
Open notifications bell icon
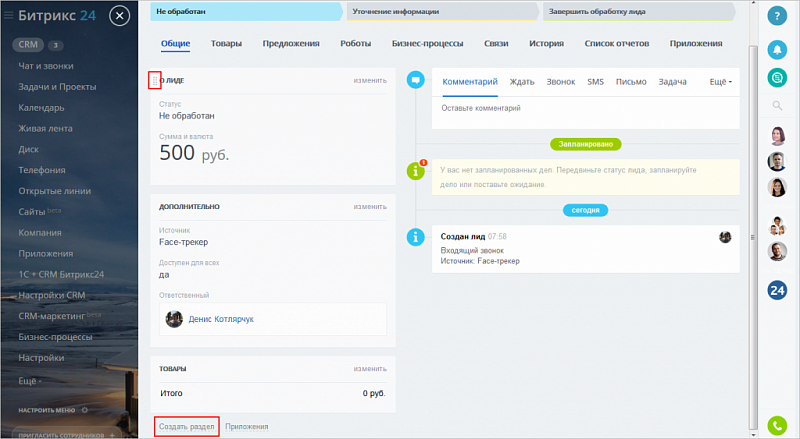point(777,49)
